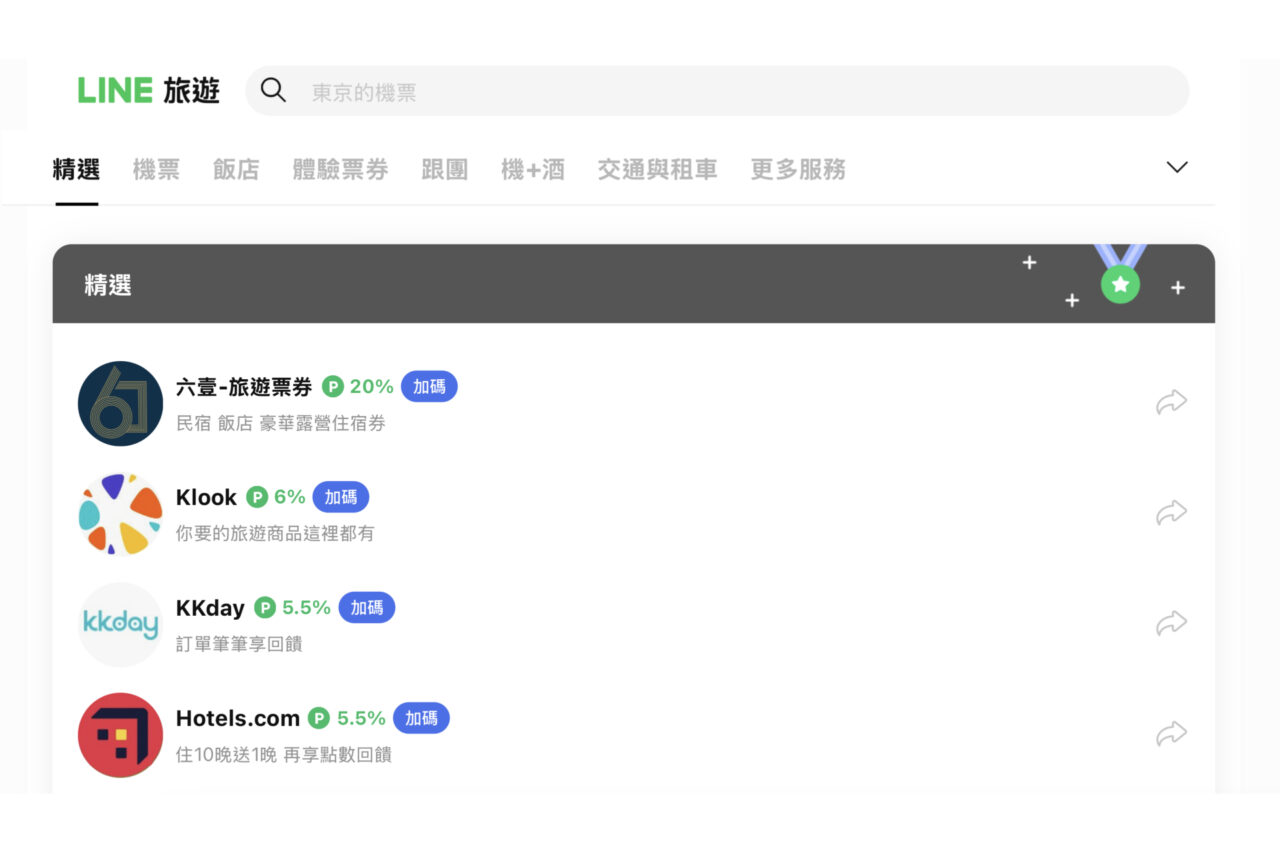Share the KKday listing
Viewport: 1280px width, 853px height.
tap(1171, 623)
